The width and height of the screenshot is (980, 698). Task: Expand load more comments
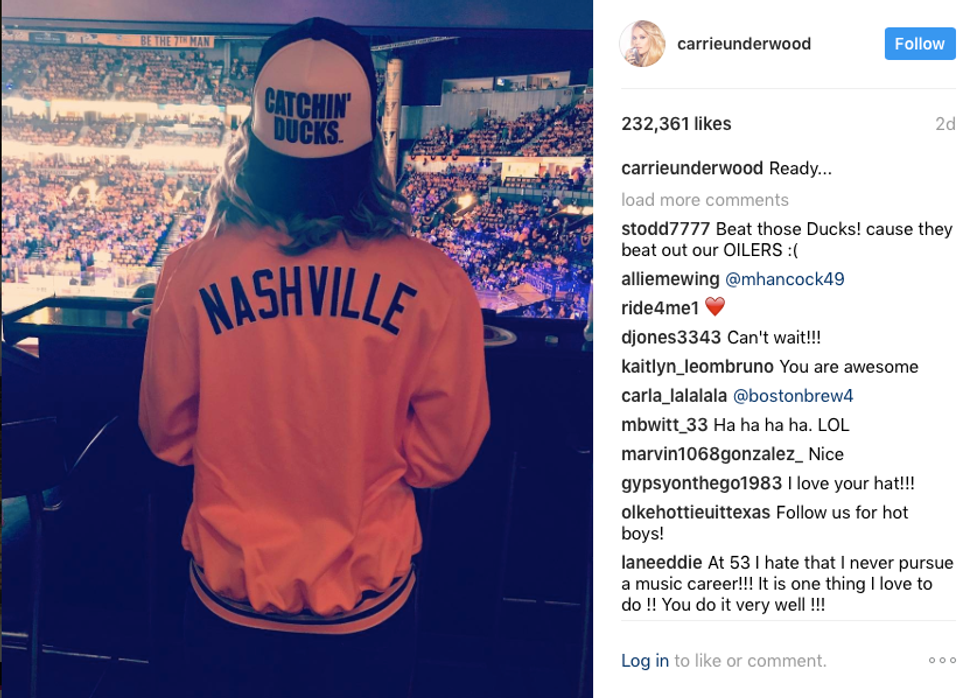pos(704,200)
